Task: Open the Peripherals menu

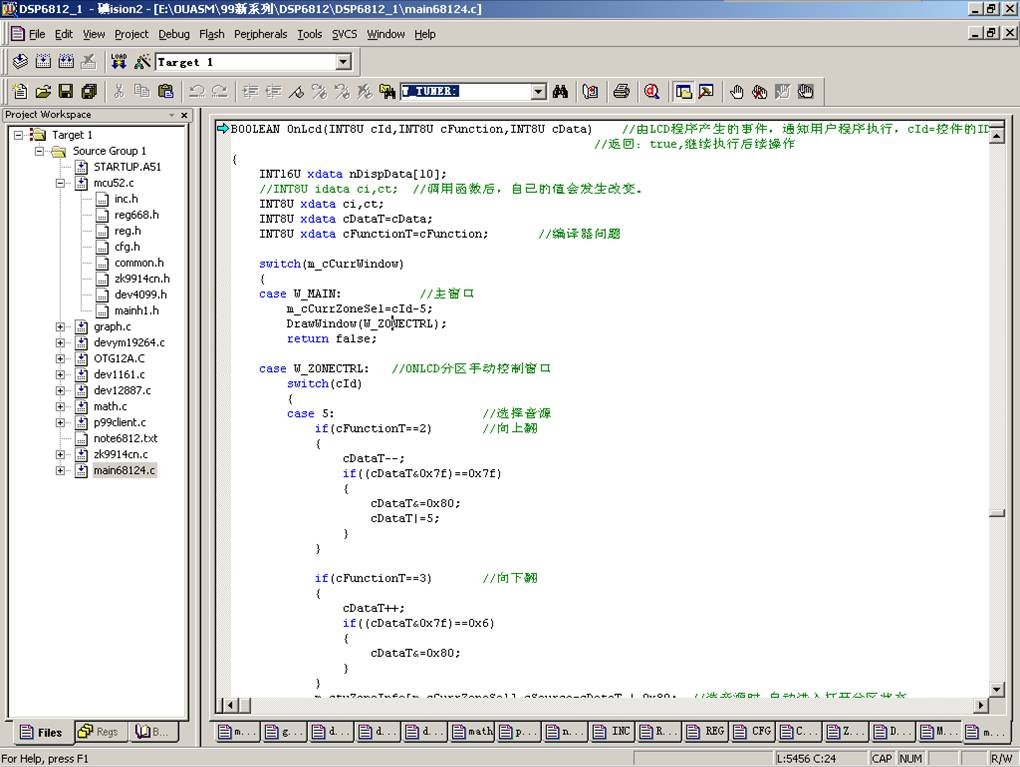Action: tap(260, 34)
